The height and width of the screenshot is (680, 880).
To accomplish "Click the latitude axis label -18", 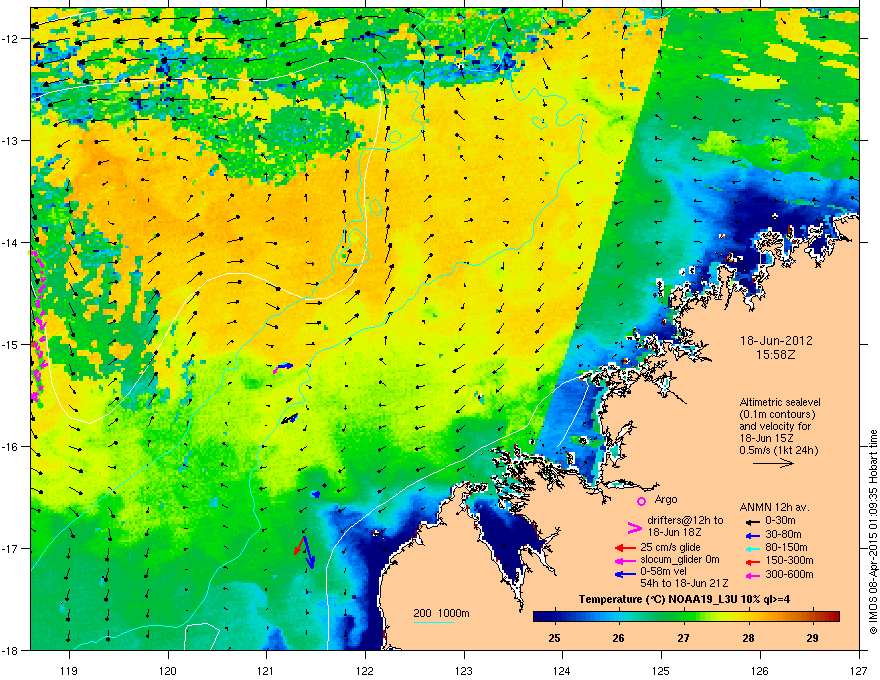I will (10, 650).
